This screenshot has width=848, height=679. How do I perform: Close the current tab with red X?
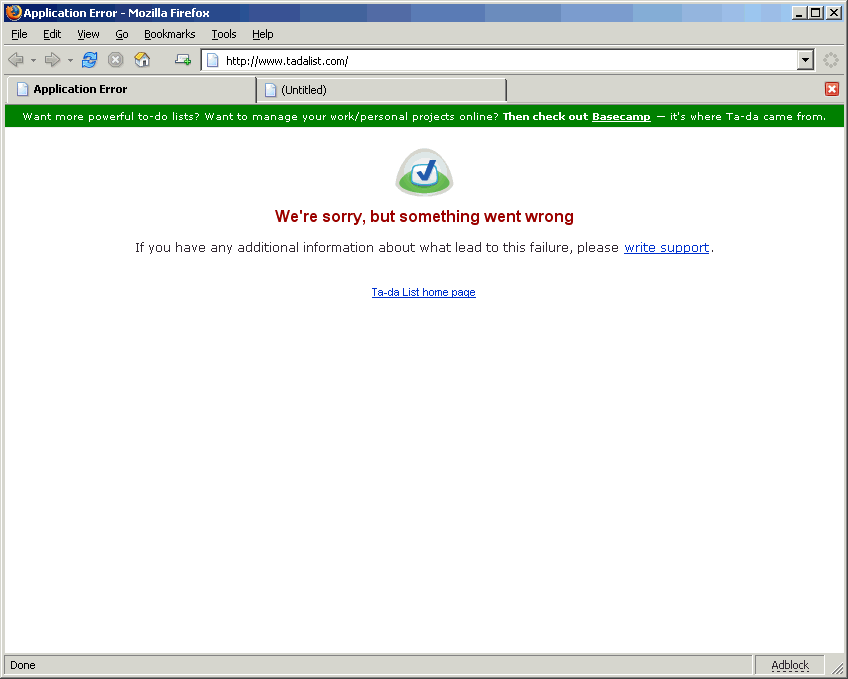click(x=832, y=89)
